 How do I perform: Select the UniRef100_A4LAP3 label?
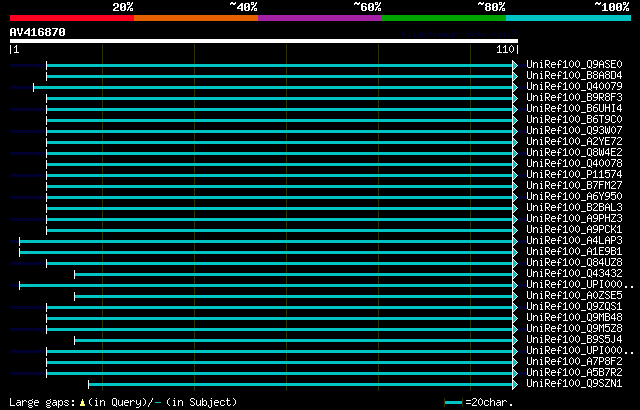(x=574, y=241)
